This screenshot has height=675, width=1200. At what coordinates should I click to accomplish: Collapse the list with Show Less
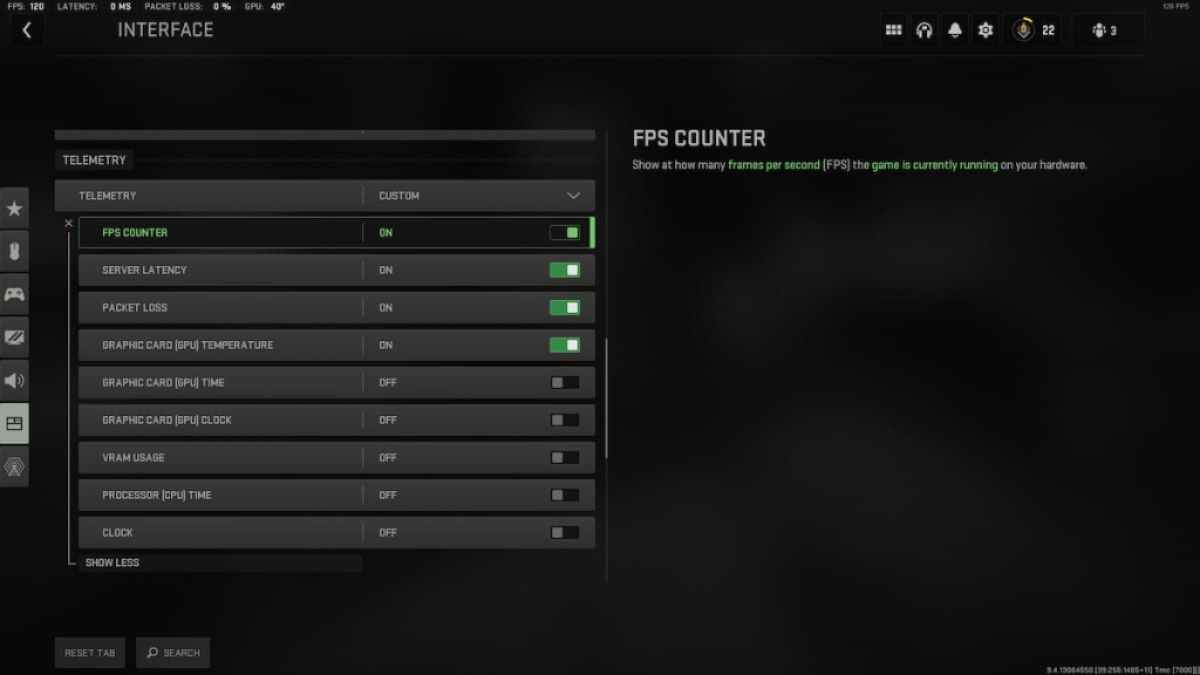(112, 563)
